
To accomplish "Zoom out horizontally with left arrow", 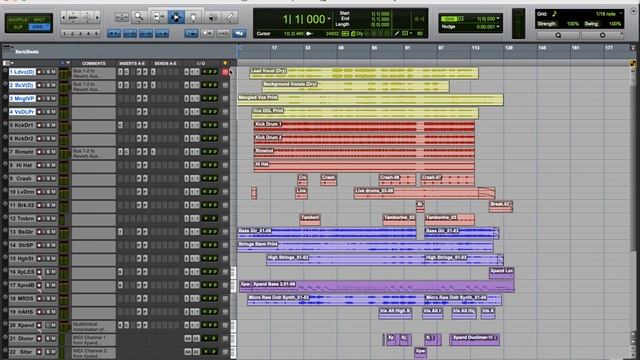I will point(64,17).
